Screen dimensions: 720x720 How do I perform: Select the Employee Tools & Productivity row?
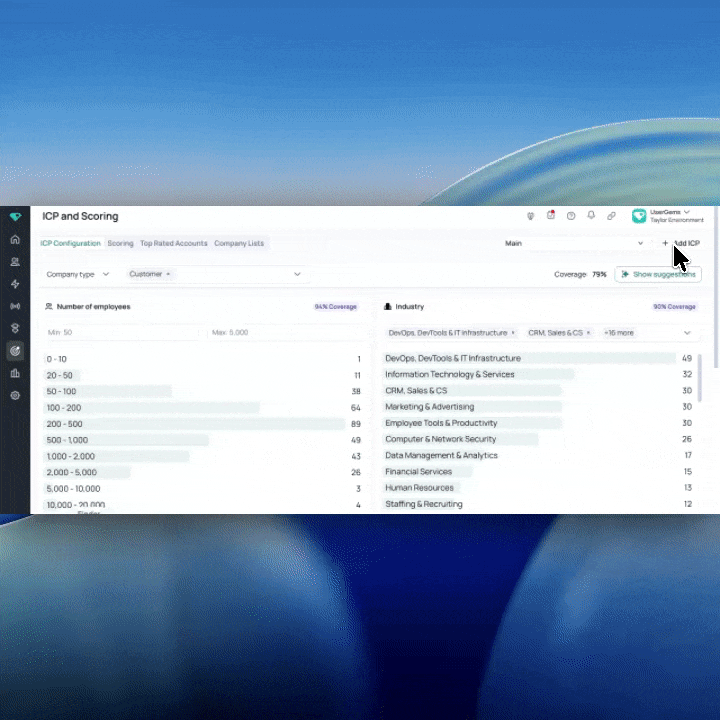(x=538, y=423)
